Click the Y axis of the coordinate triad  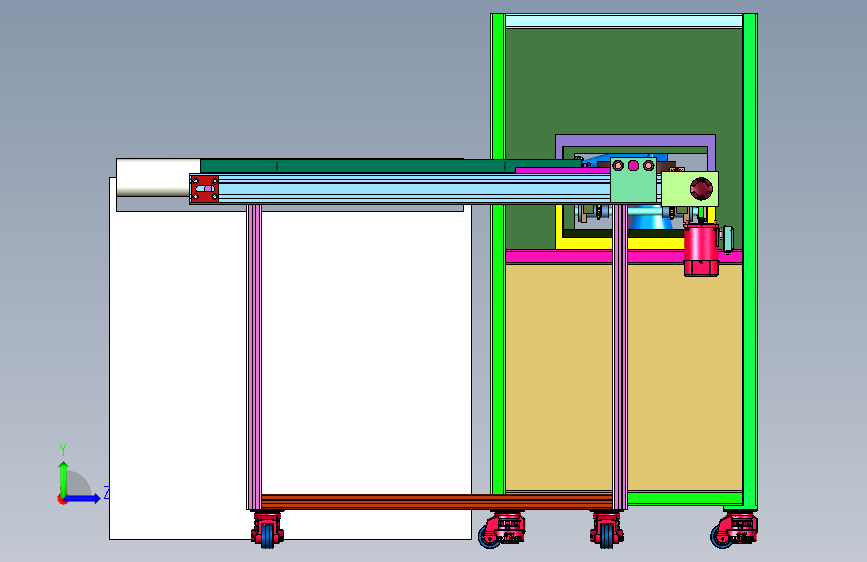coord(64,478)
